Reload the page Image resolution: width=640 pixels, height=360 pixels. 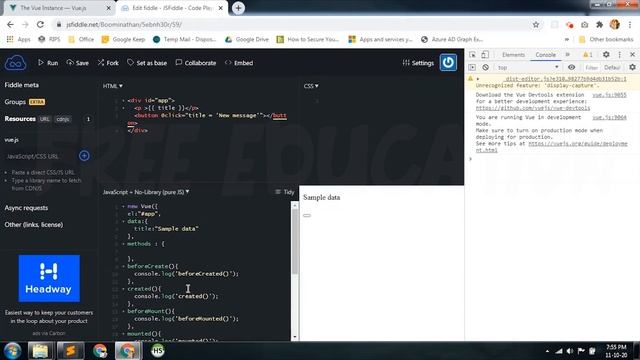pos(40,24)
